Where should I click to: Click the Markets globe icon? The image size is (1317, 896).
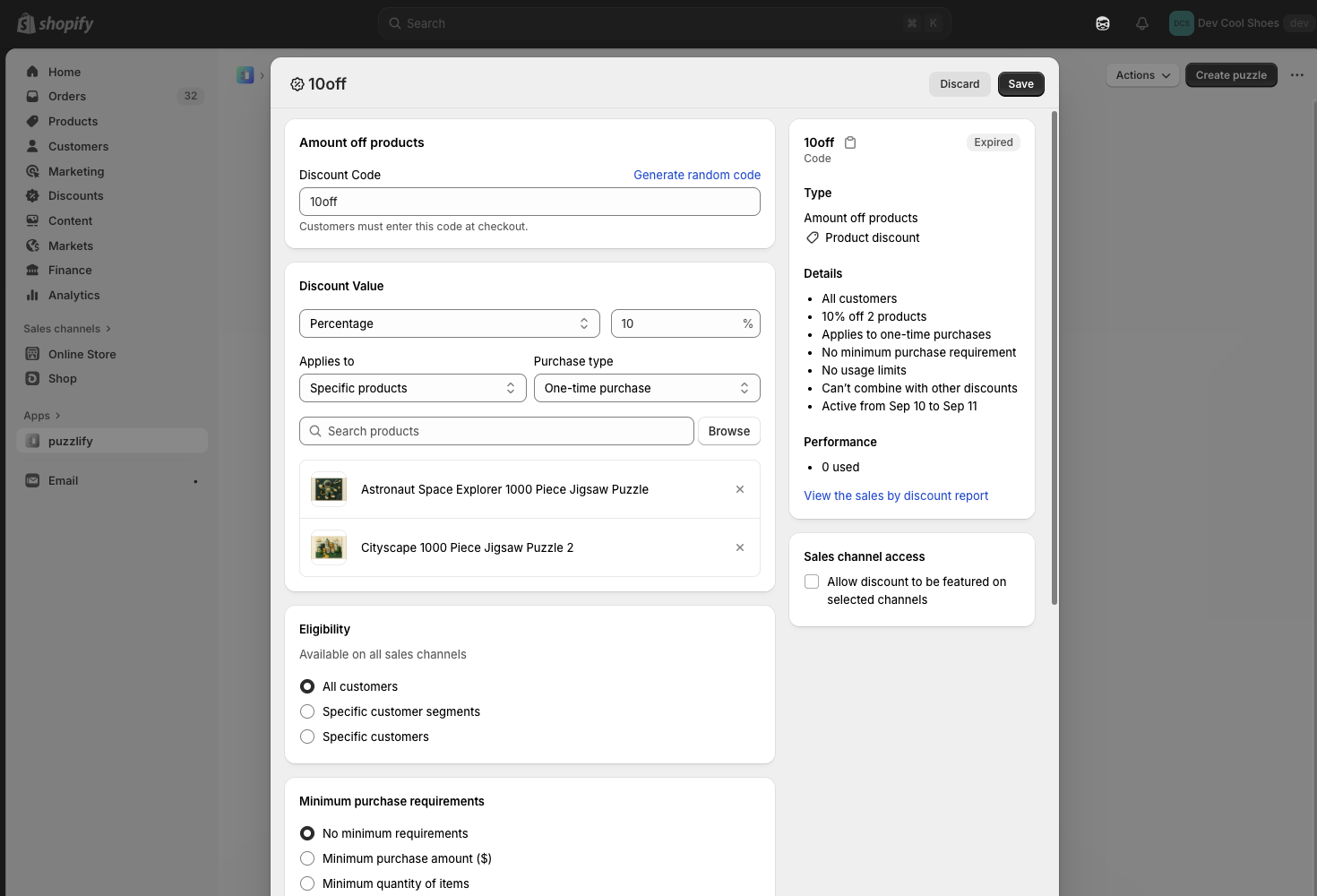pyautogui.click(x=32, y=246)
